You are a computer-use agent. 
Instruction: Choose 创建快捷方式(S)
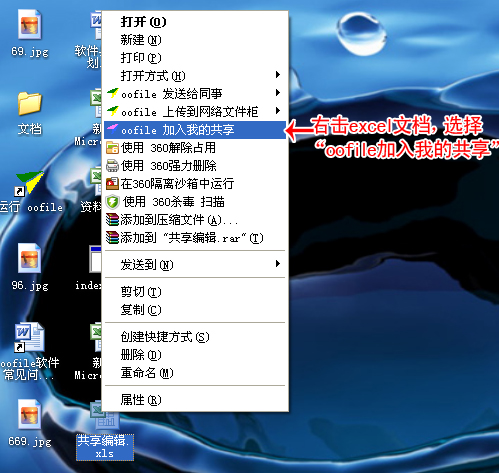[195, 337]
